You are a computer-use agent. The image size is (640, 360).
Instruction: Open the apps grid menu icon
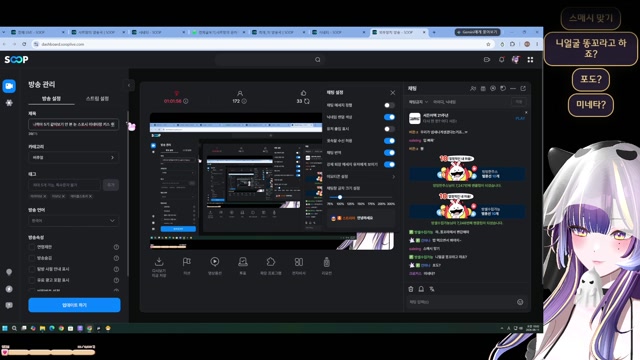pyautogui.click(x=530, y=60)
